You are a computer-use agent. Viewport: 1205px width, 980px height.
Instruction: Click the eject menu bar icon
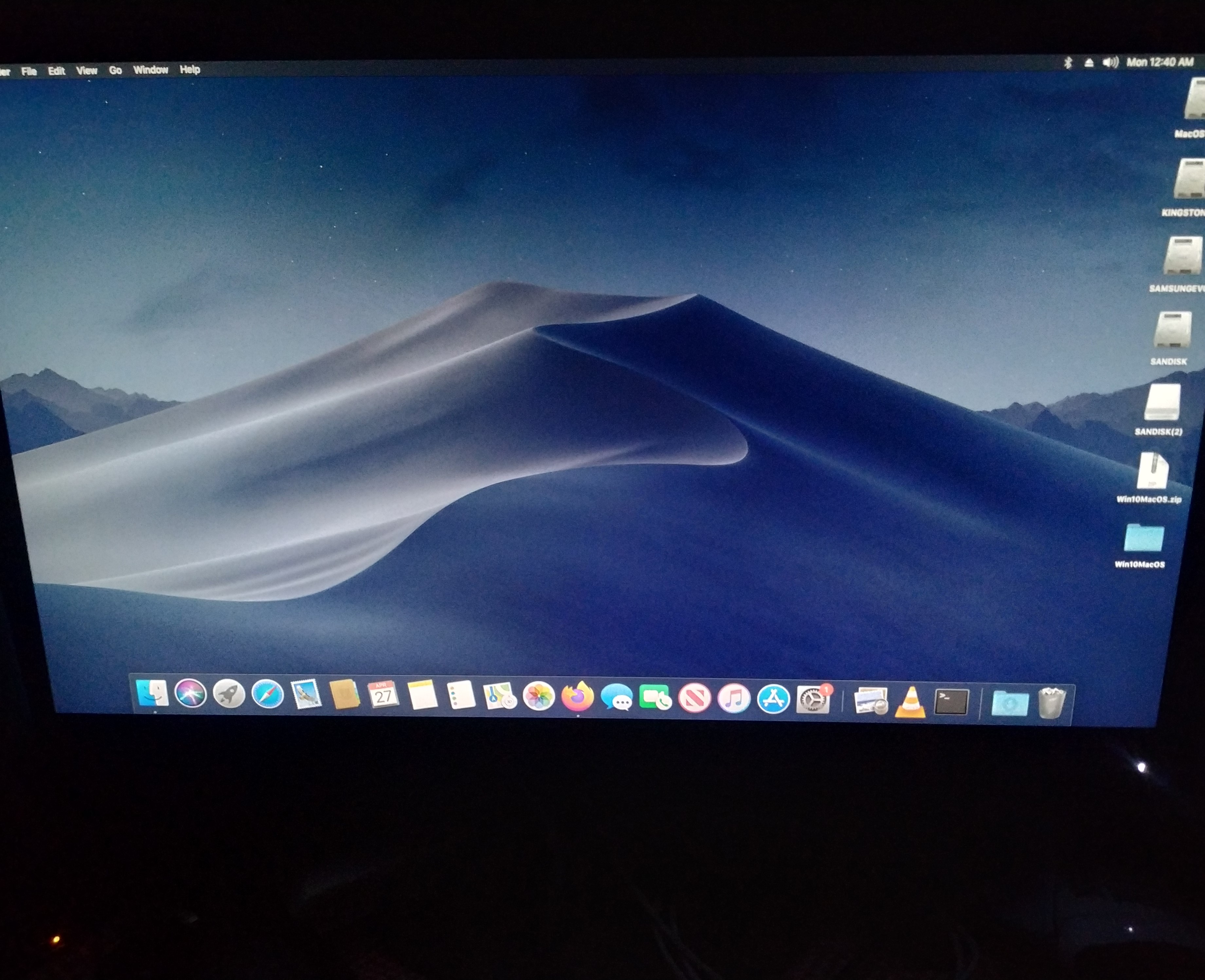pos(1089,63)
